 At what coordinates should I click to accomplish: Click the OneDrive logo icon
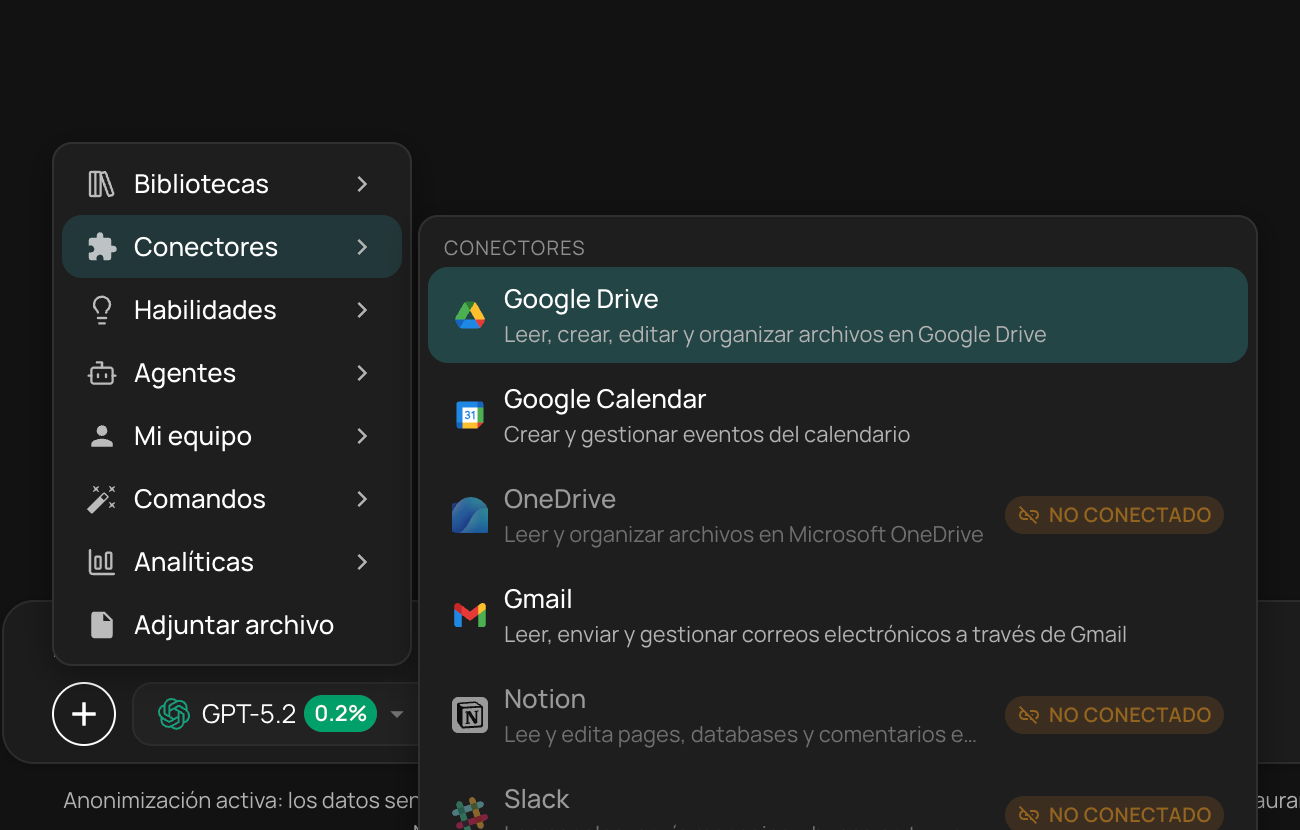[x=470, y=515]
